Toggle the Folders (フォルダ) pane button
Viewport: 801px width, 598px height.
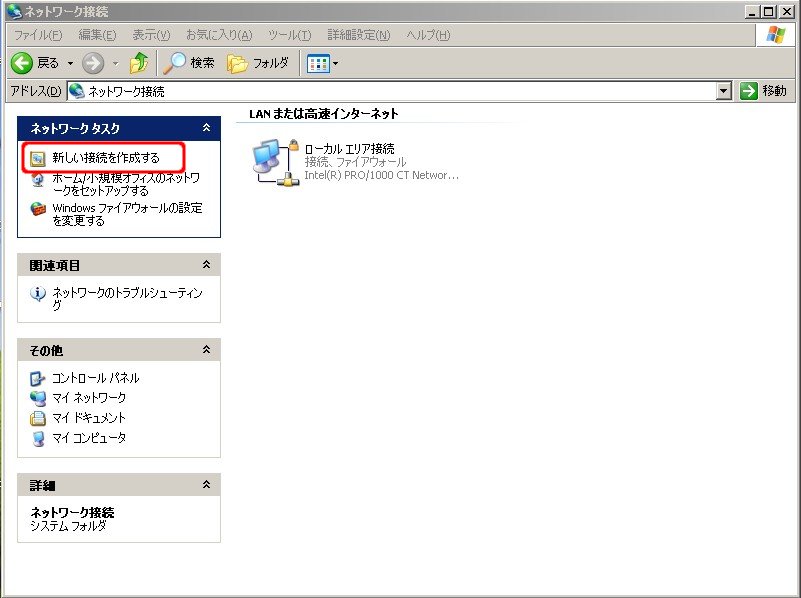tap(258, 63)
